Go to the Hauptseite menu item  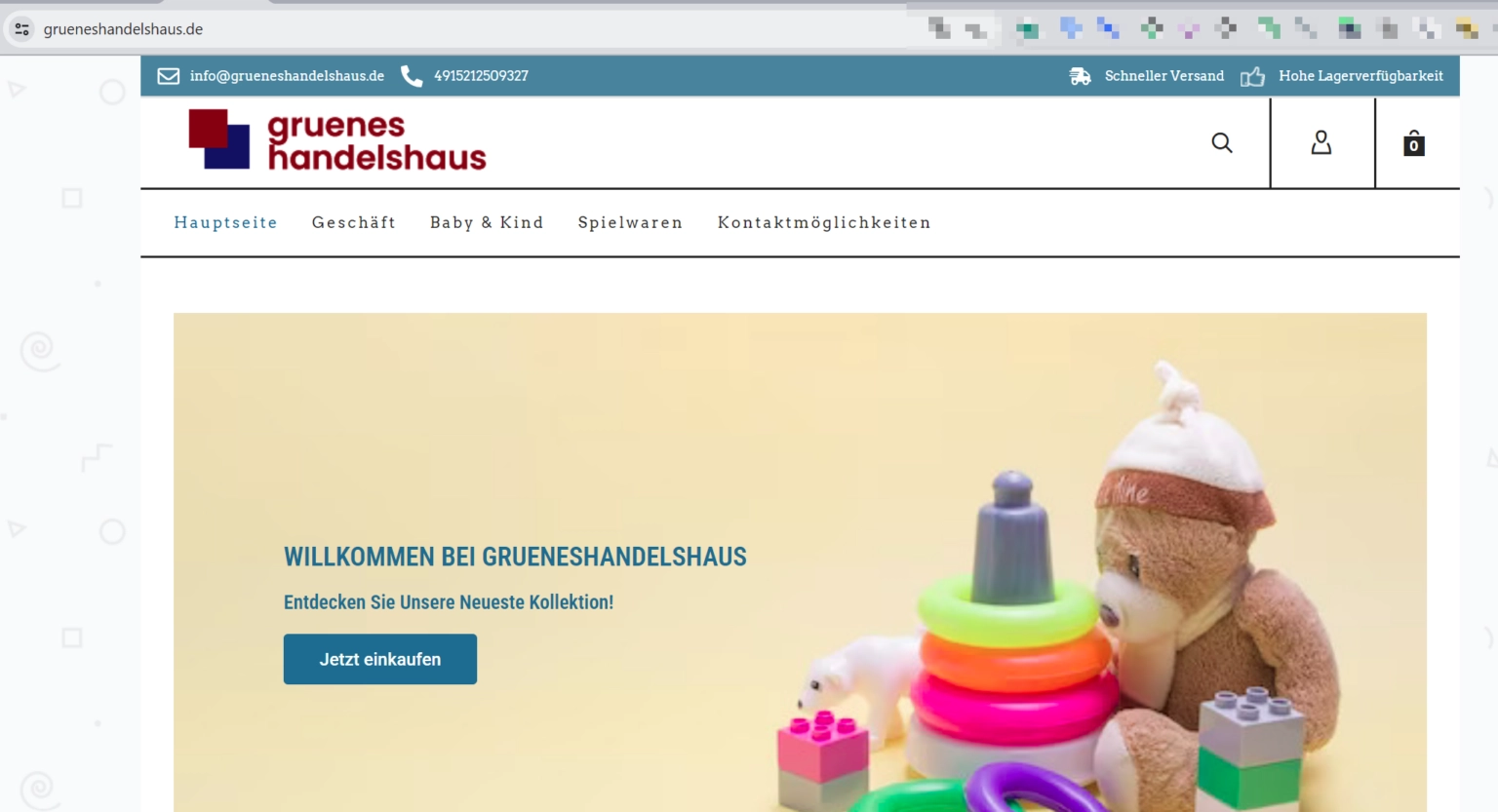pyautogui.click(x=225, y=222)
